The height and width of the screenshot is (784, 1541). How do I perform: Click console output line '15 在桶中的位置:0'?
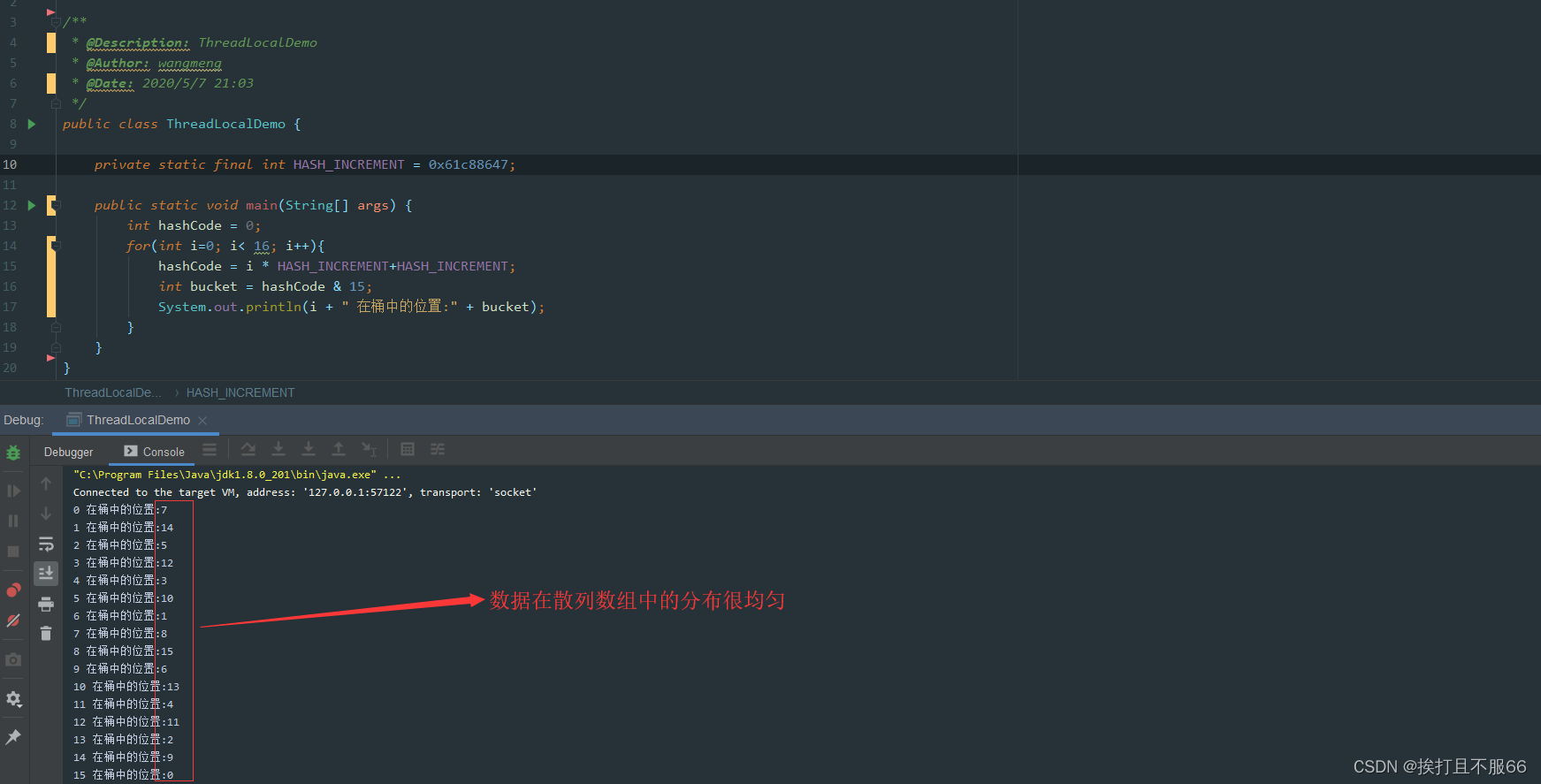pos(123,775)
